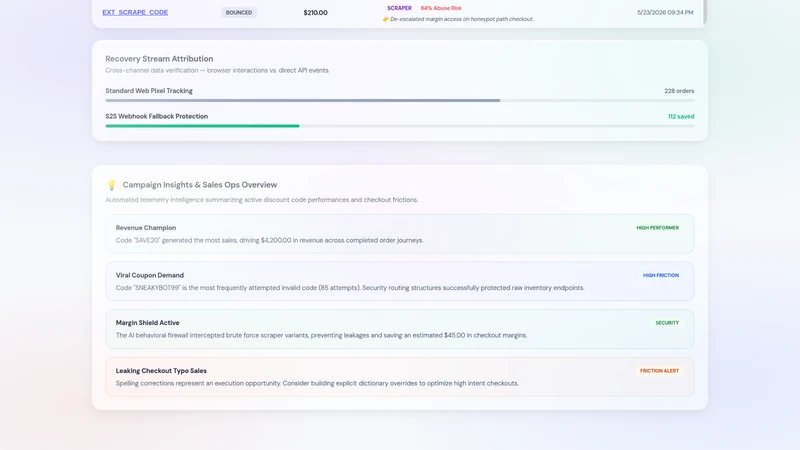The height and width of the screenshot is (450, 800).
Task: Click the Cross-channel data verification subtitle
Action: pyautogui.click(x=217, y=70)
